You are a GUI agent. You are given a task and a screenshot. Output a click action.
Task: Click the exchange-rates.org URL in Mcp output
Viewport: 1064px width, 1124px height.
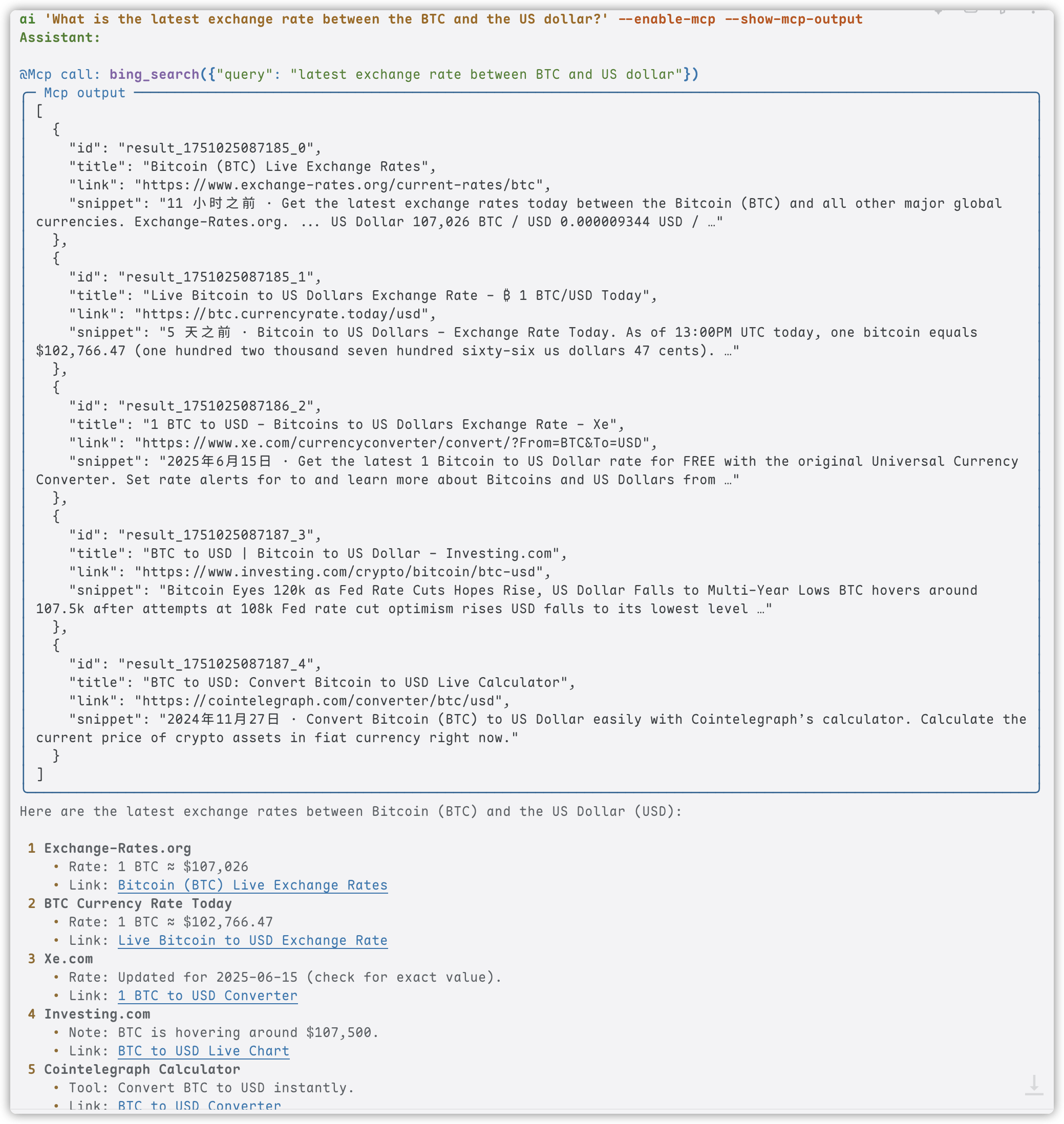pos(338,185)
